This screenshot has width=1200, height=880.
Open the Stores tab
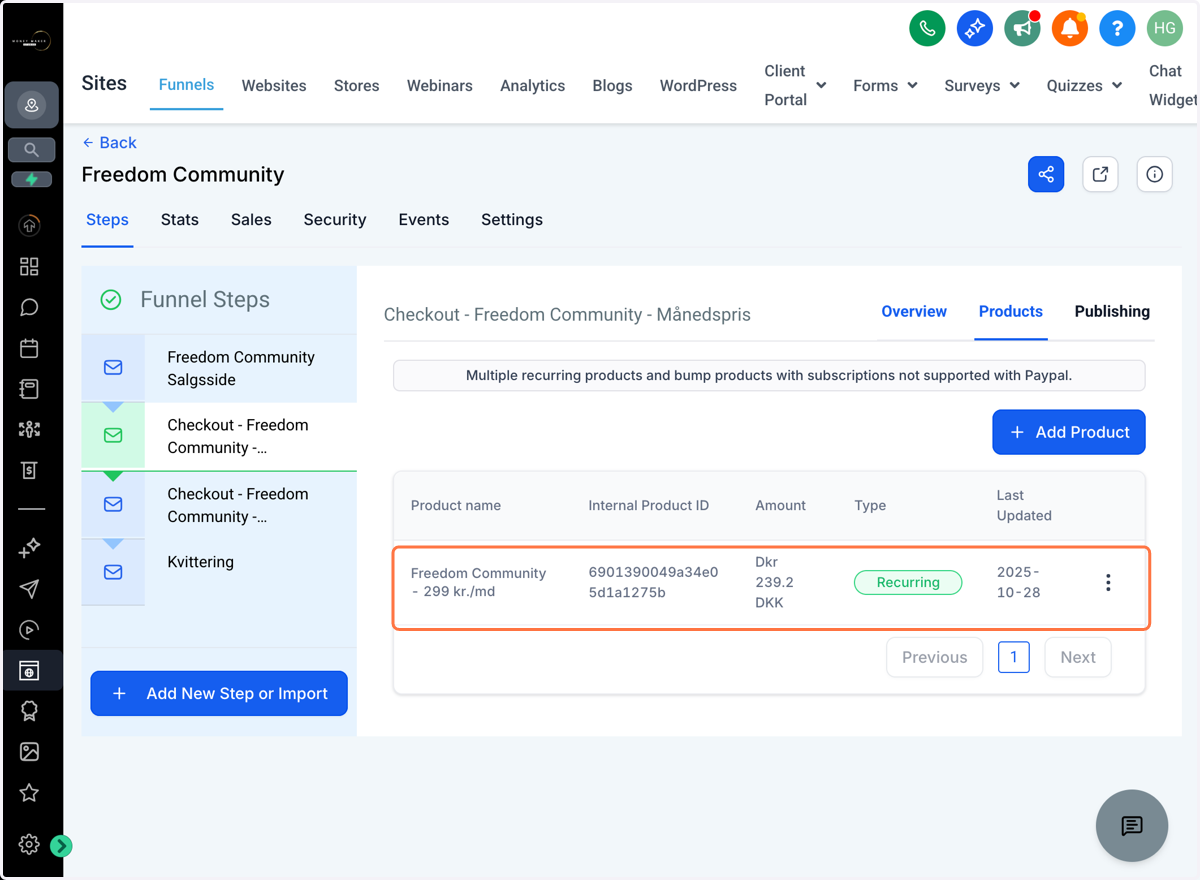[x=356, y=86]
